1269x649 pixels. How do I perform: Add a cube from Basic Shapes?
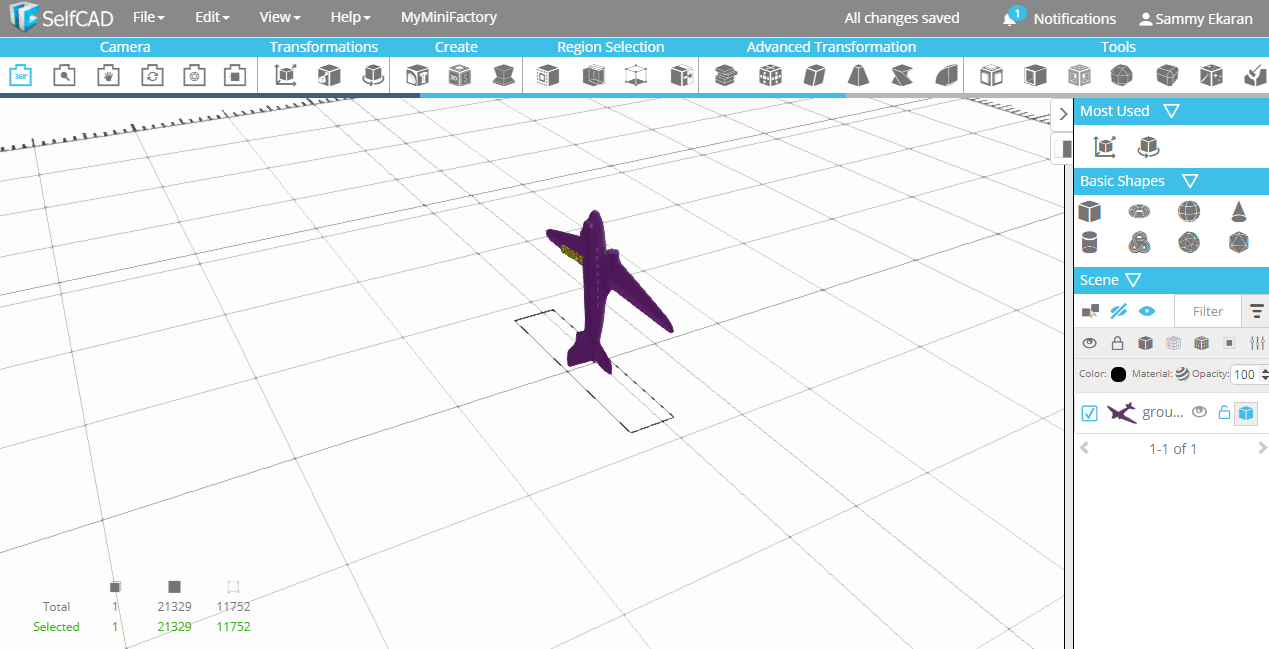(1090, 211)
